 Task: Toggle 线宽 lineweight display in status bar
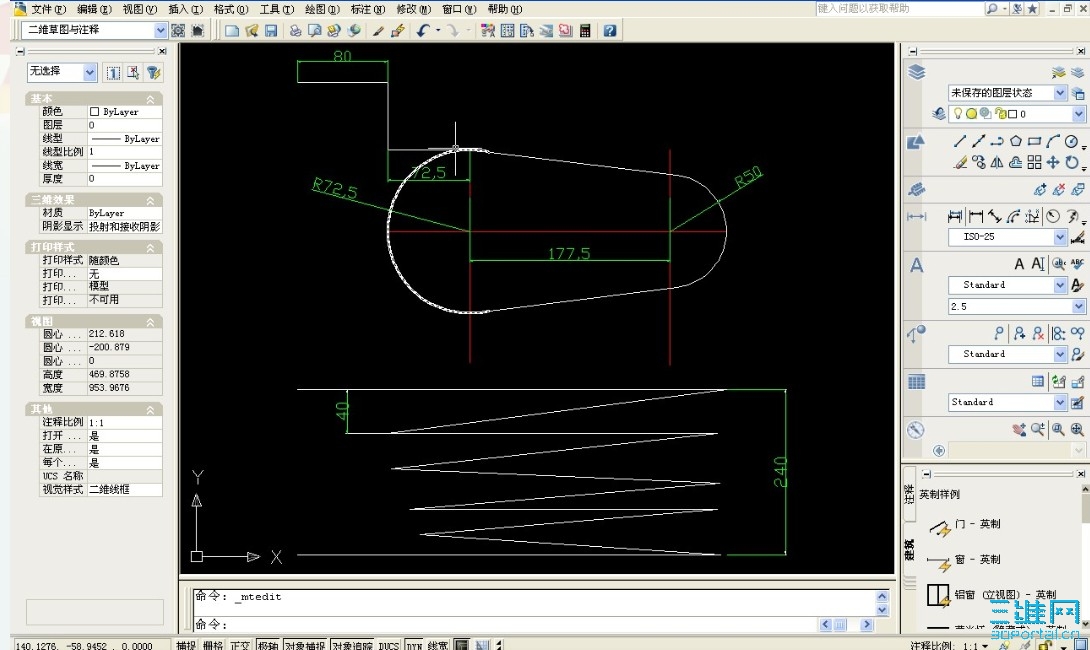pos(437,645)
